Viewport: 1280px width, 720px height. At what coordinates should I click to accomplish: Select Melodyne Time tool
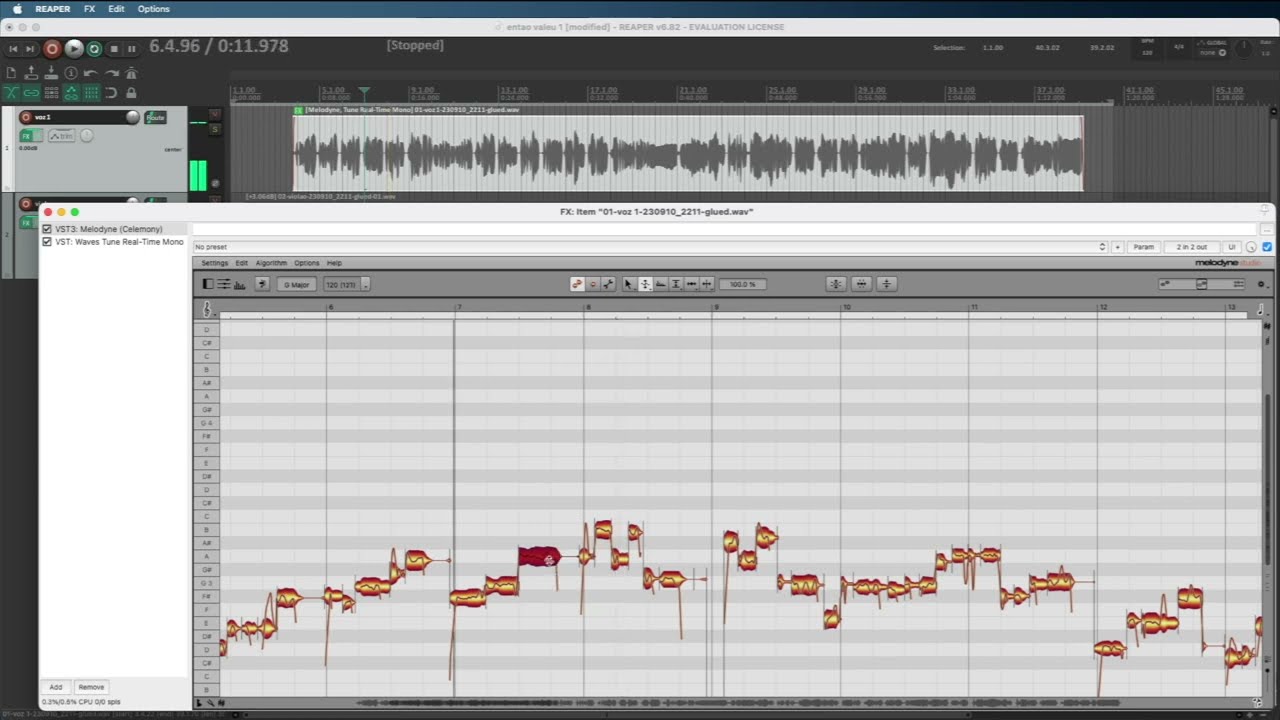692,284
